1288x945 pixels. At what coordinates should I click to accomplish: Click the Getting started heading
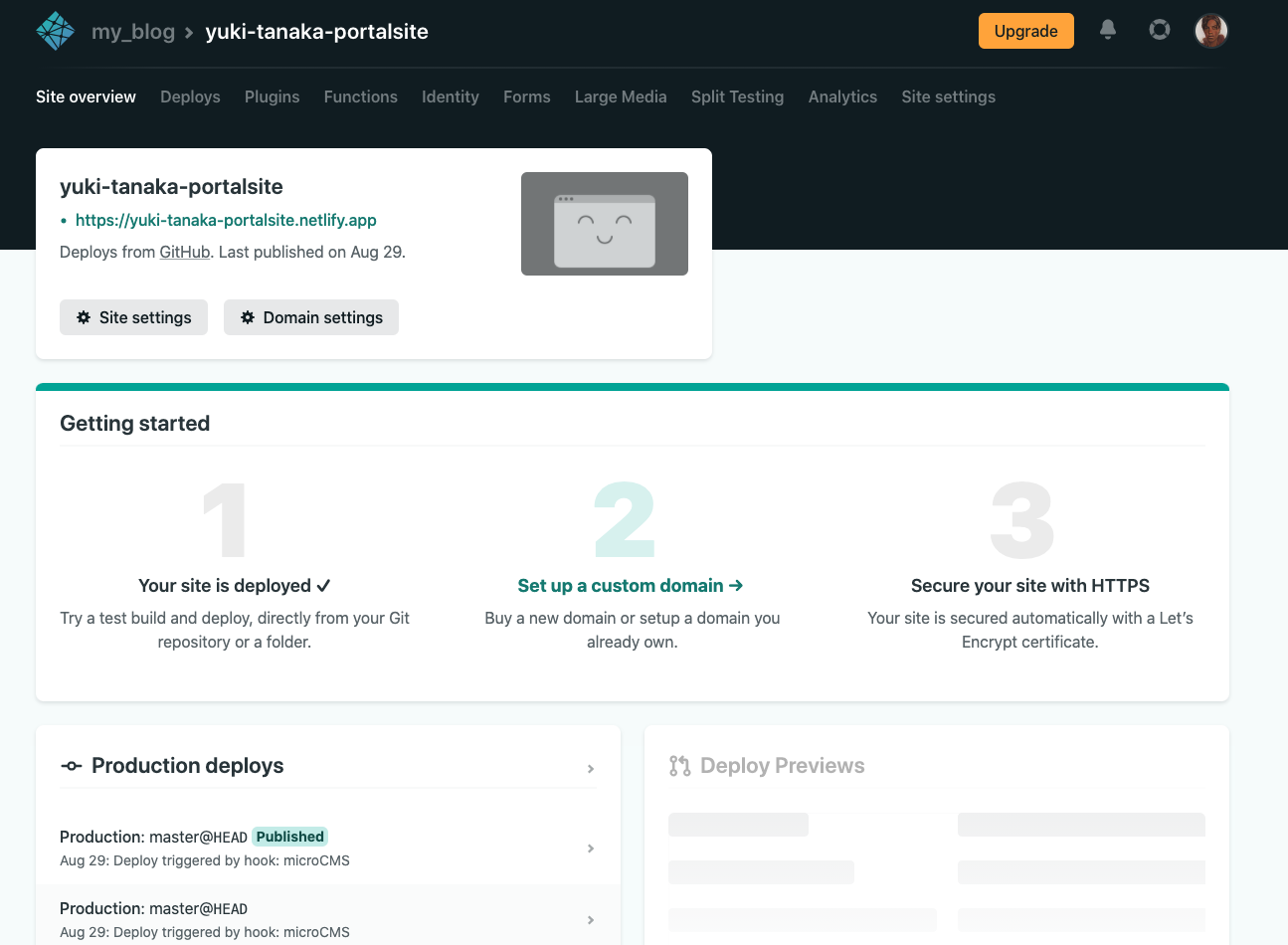tap(135, 424)
